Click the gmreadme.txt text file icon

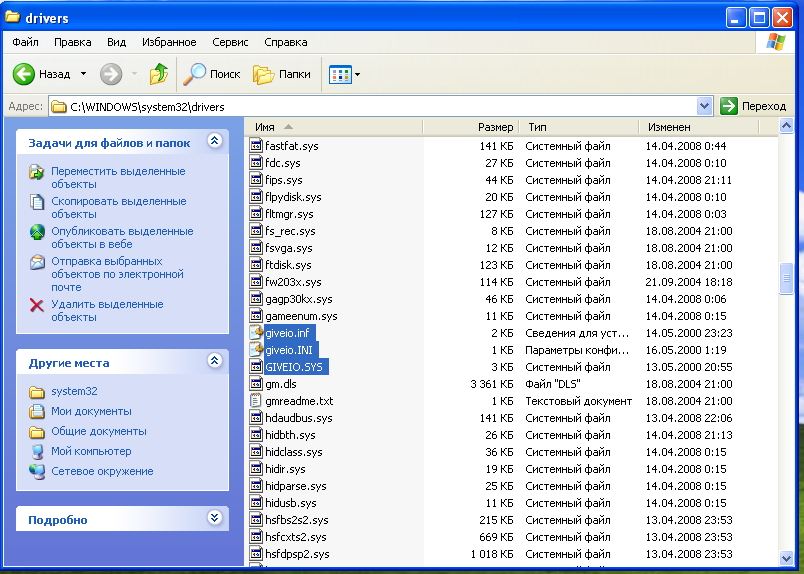(x=257, y=401)
